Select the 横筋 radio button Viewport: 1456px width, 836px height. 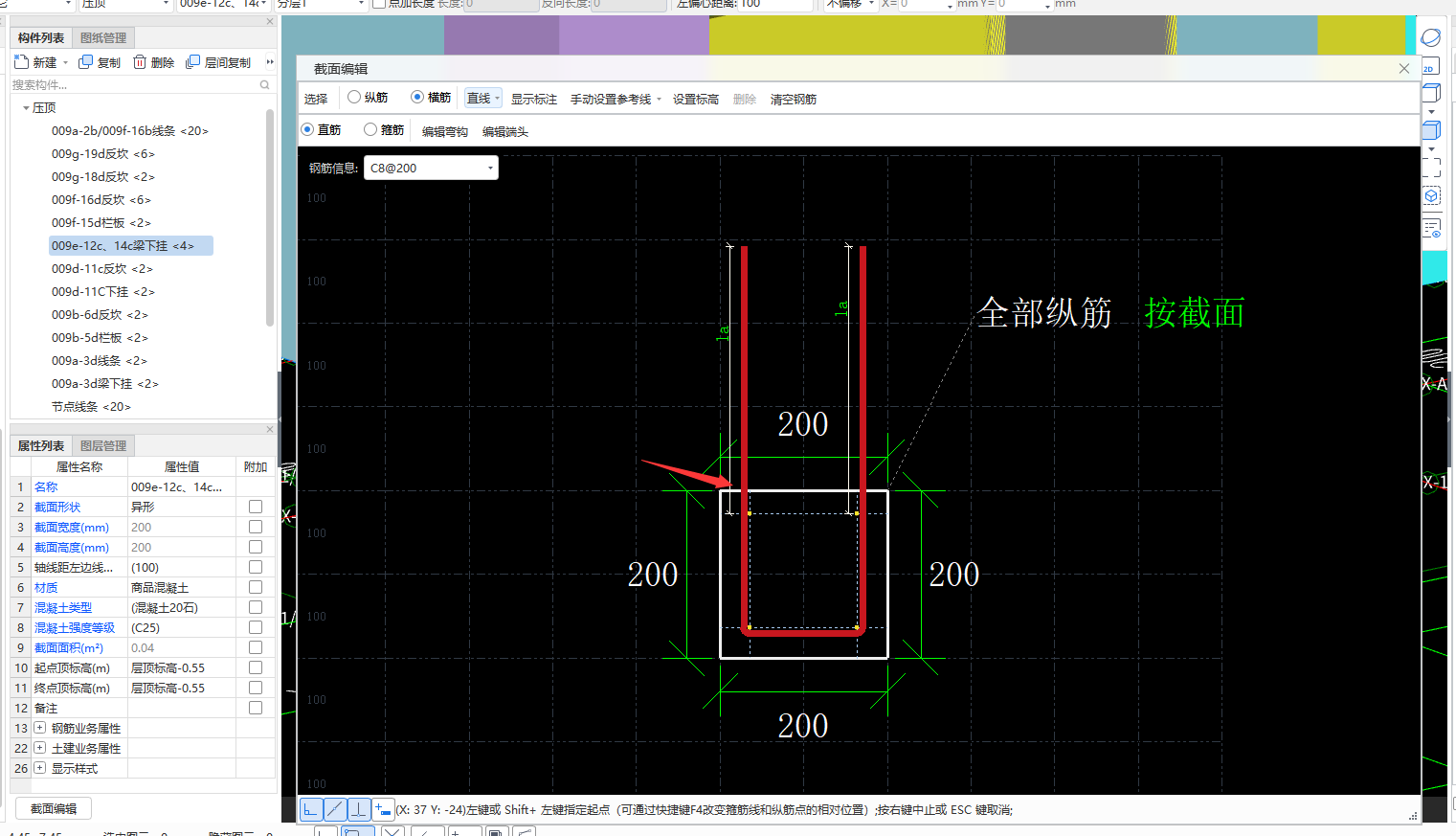pyautogui.click(x=417, y=97)
